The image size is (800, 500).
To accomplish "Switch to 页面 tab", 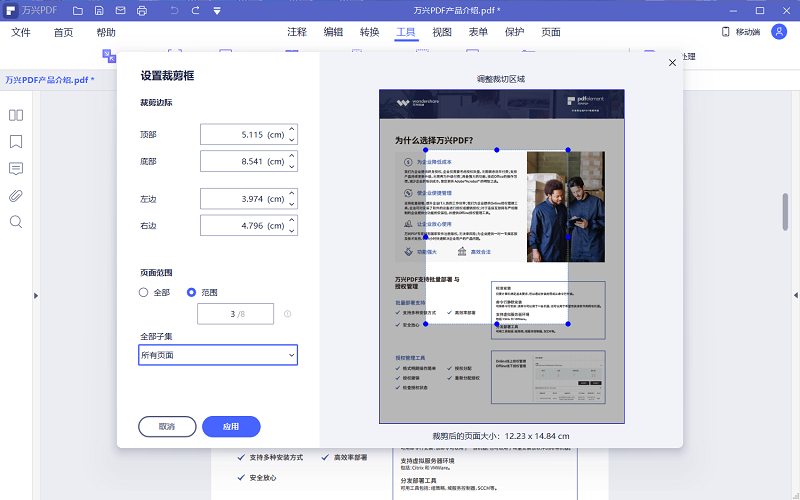I will click(551, 32).
